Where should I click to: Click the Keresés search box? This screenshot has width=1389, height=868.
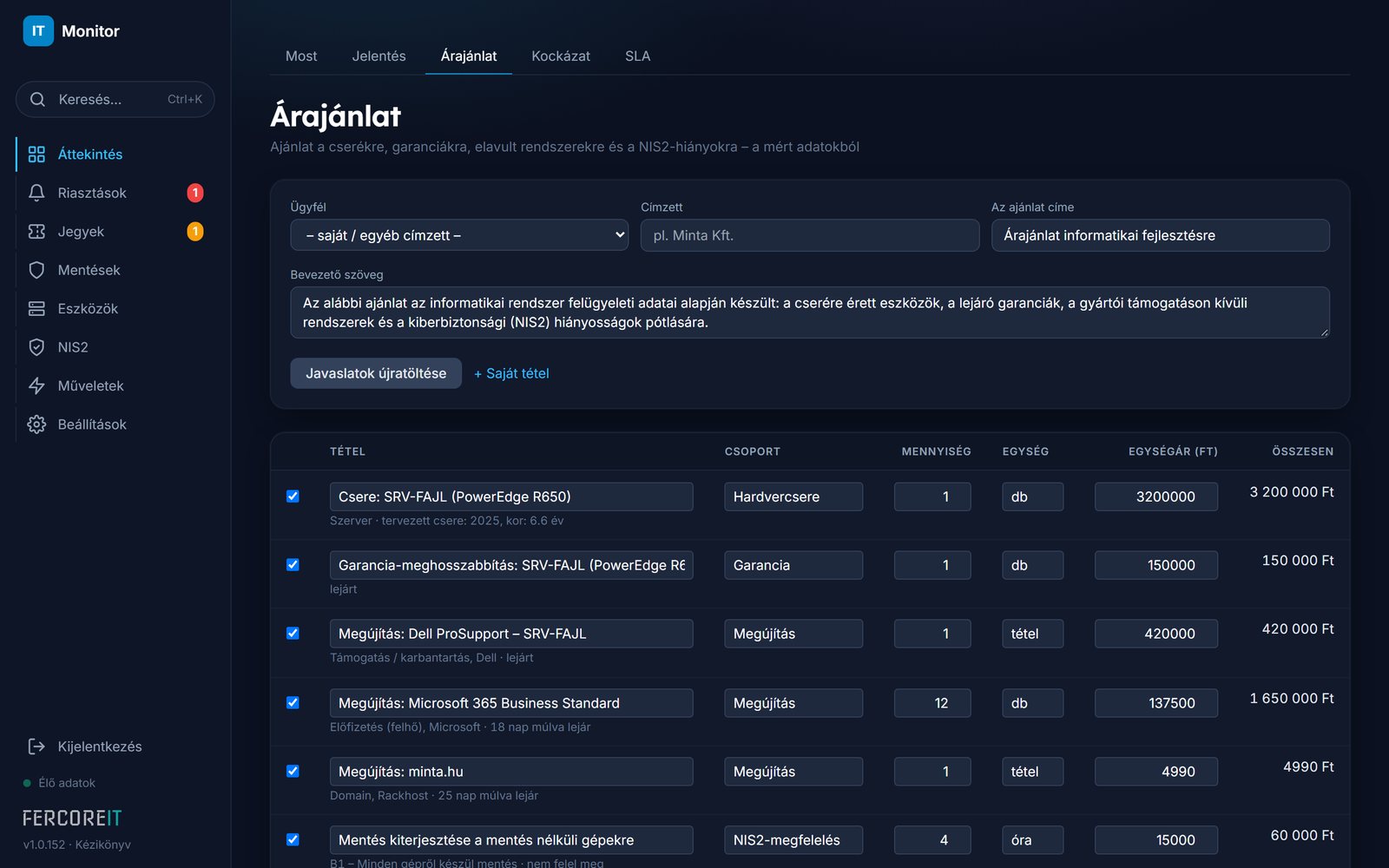point(115,100)
